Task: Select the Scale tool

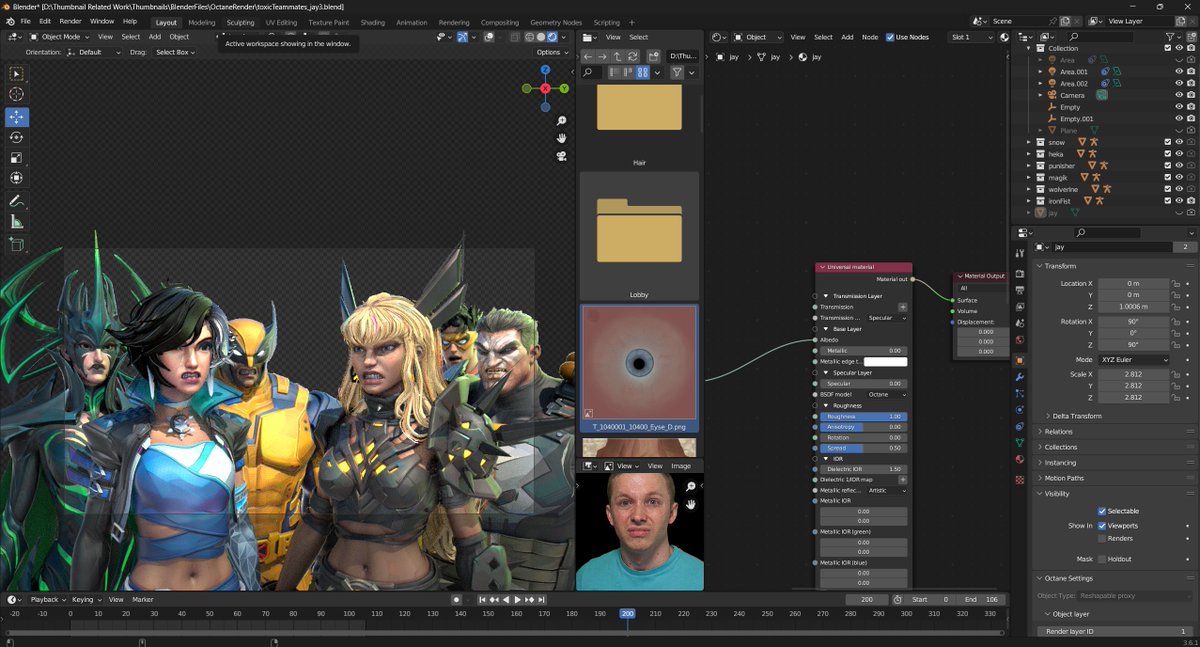Action: [17, 158]
